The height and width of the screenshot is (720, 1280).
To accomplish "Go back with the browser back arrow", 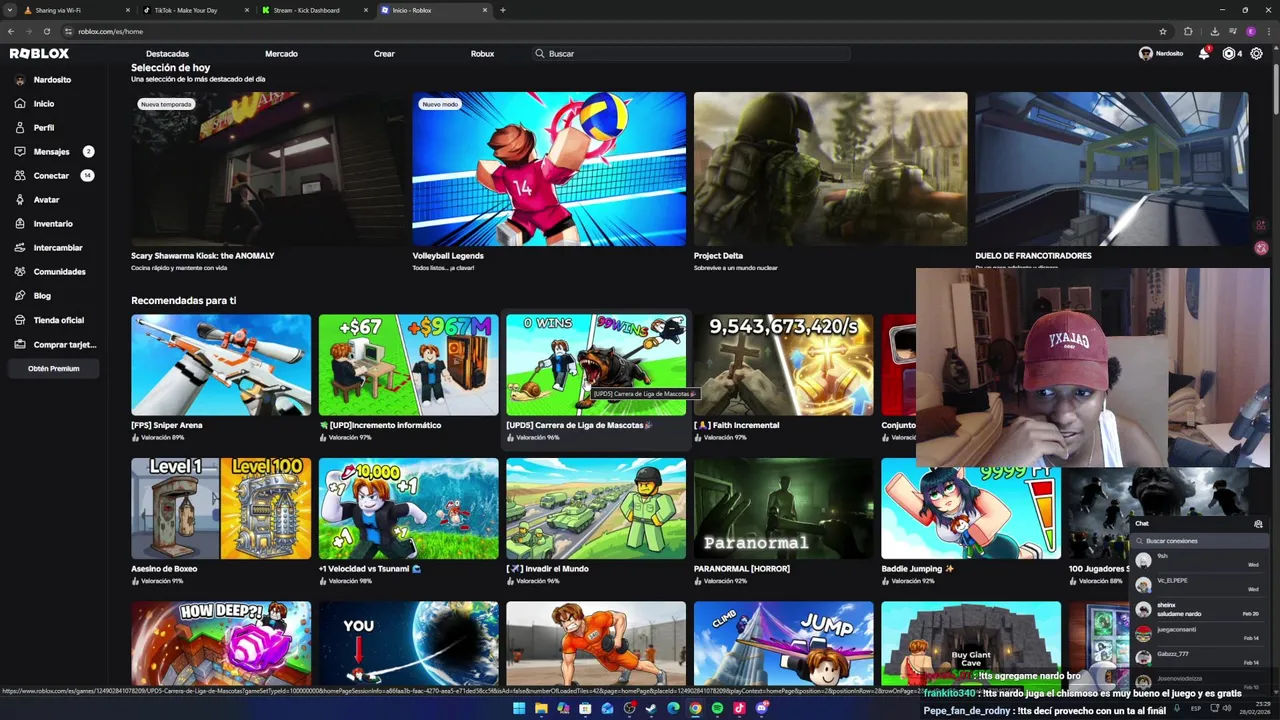I will (11, 31).
